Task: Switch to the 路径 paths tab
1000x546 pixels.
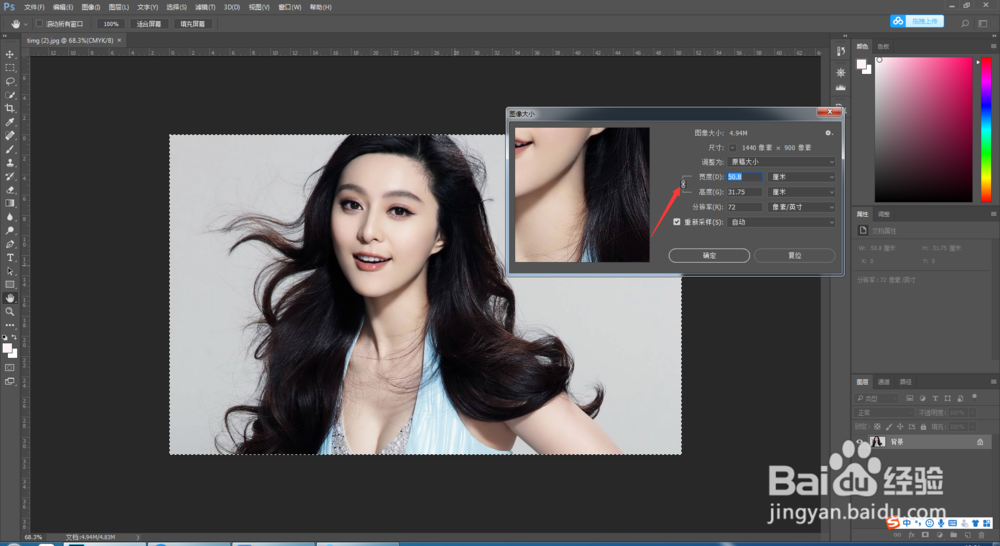Action: pos(905,382)
